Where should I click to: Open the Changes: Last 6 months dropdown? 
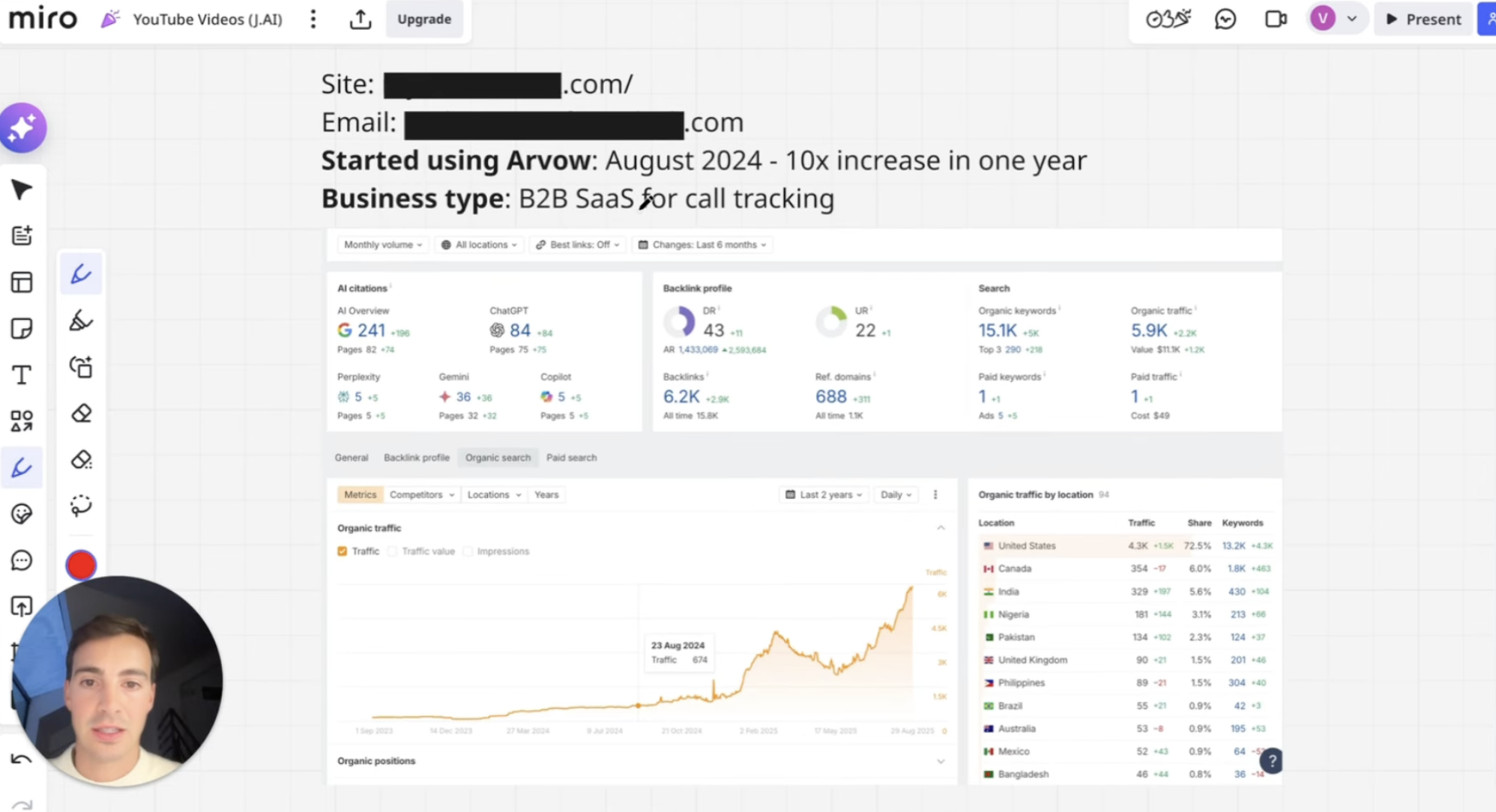point(702,244)
